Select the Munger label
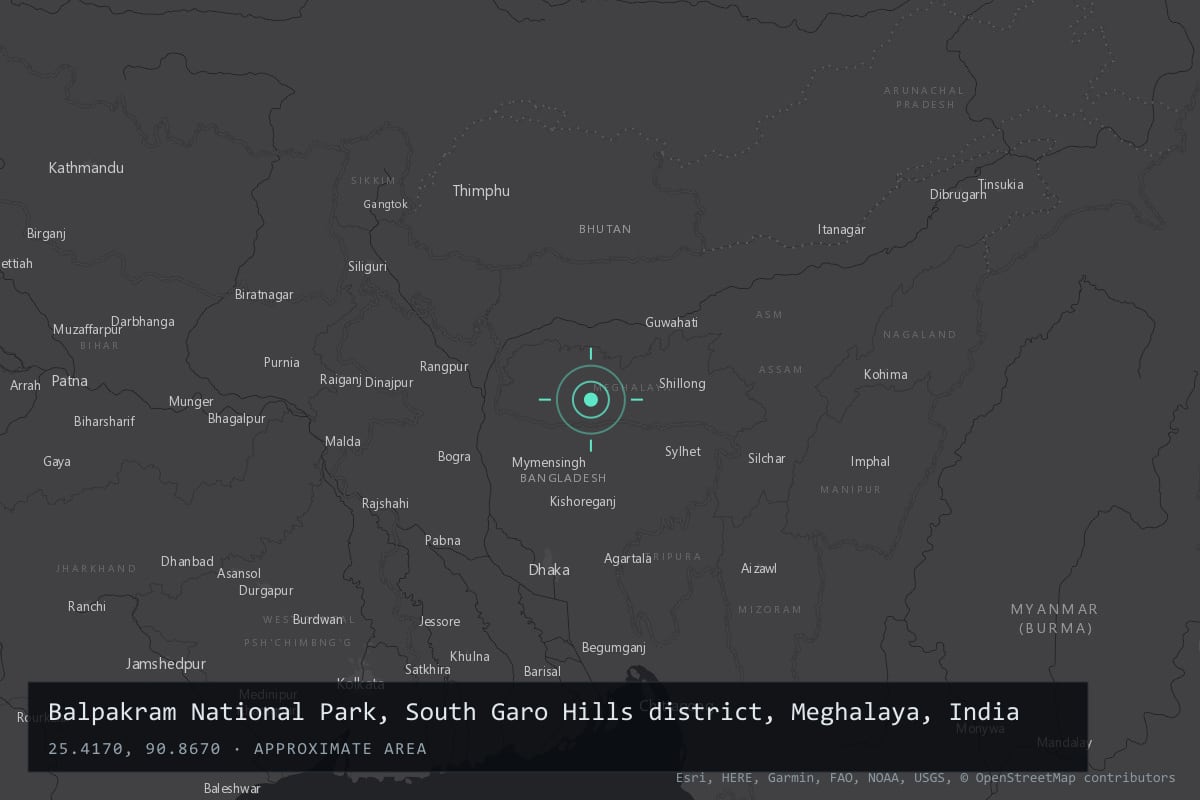The image size is (1200, 800). 191,402
